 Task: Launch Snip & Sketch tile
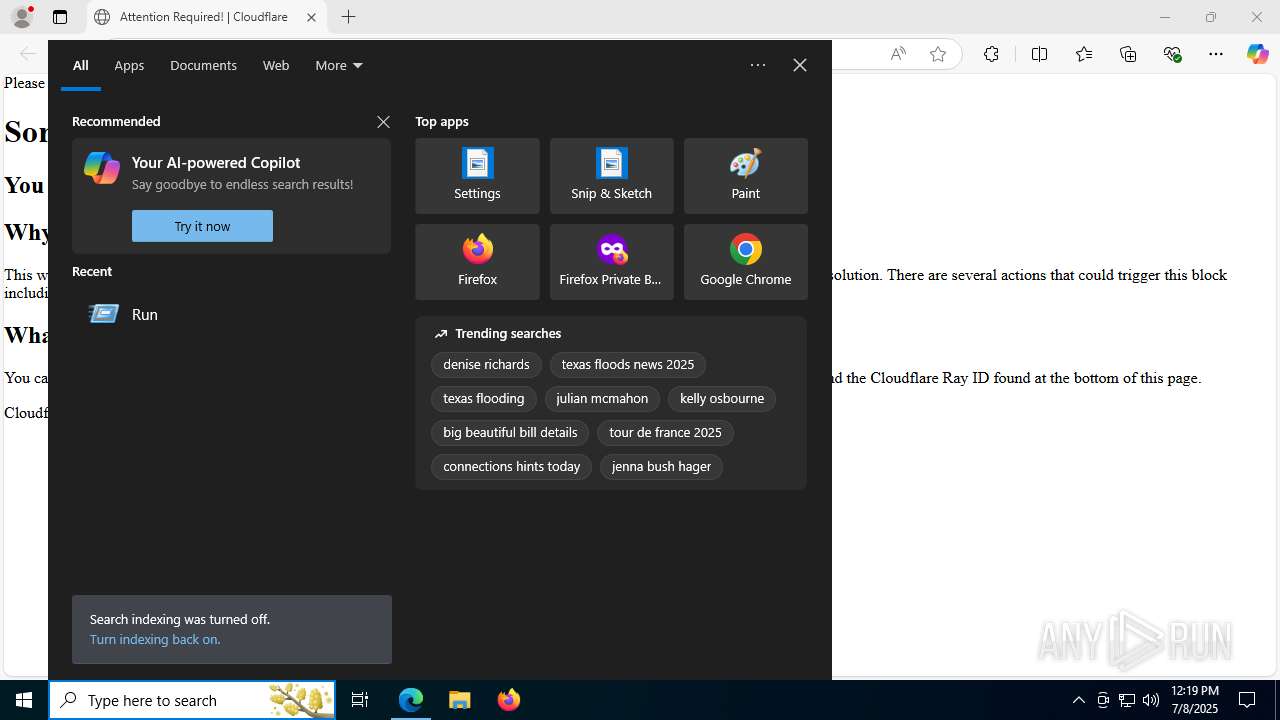tap(611, 176)
